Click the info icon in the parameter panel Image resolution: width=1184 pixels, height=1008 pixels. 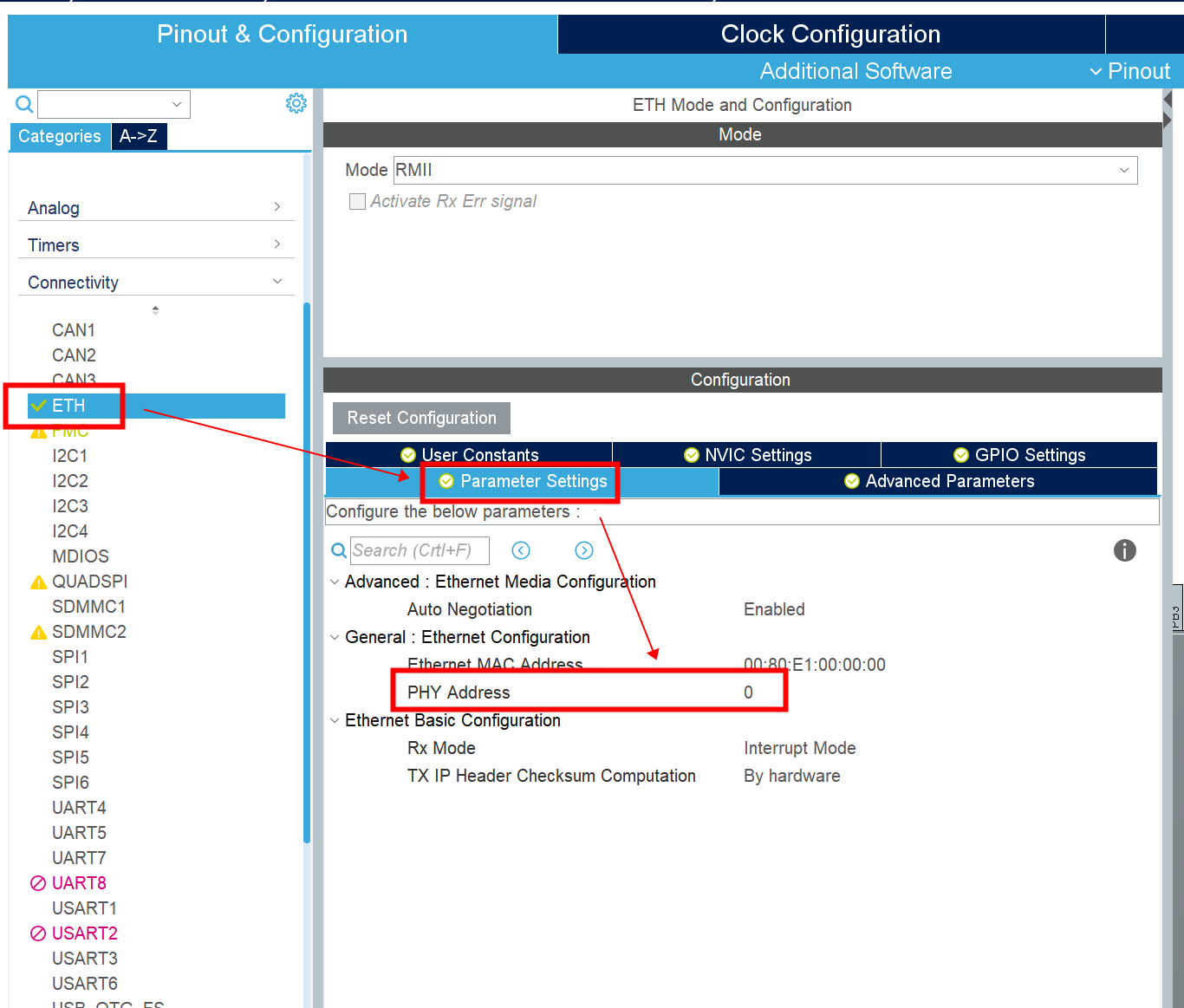(x=1124, y=550)
